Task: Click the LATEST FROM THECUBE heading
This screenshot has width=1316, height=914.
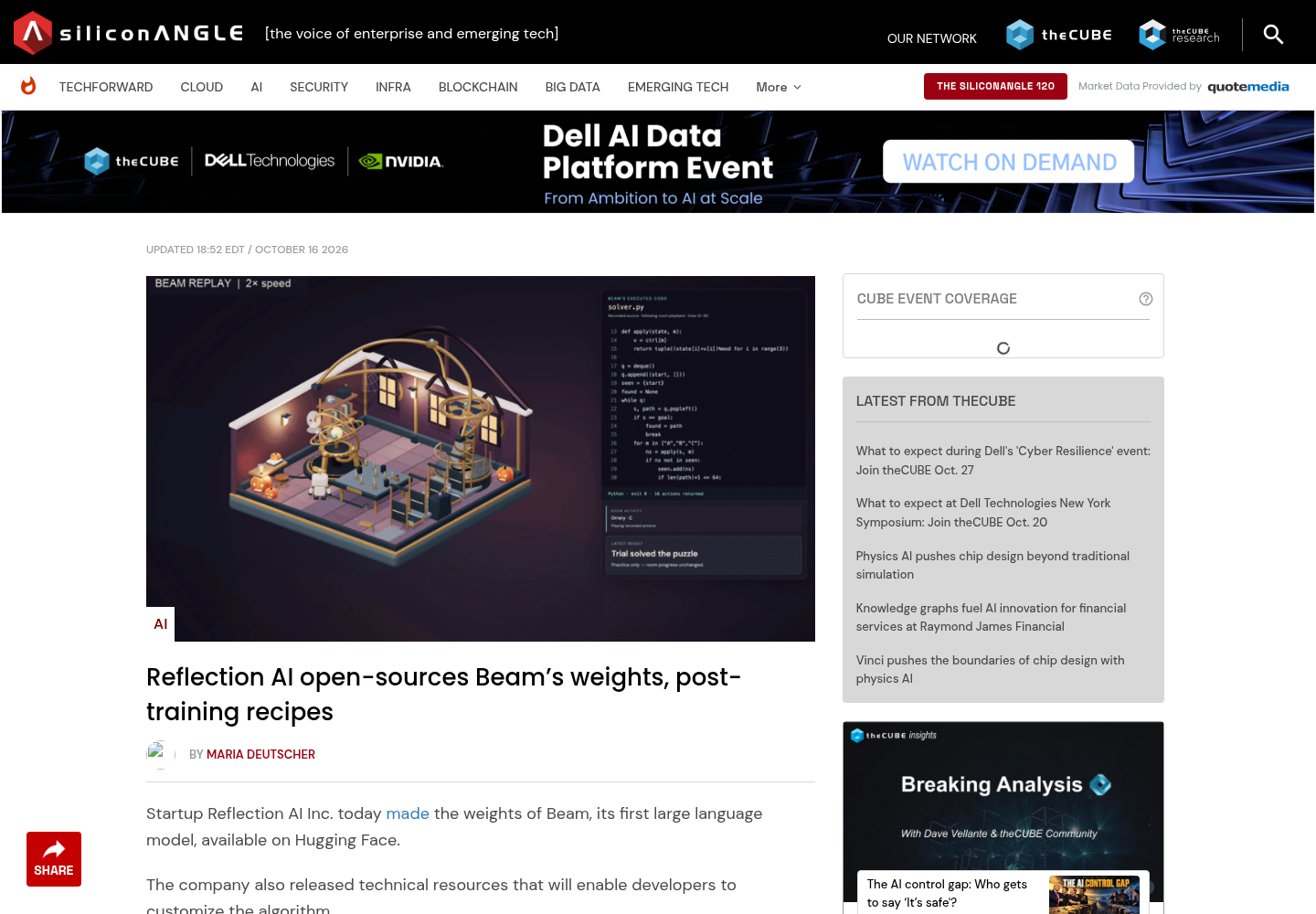Action: pyautogui.click(x=936, y=401)
